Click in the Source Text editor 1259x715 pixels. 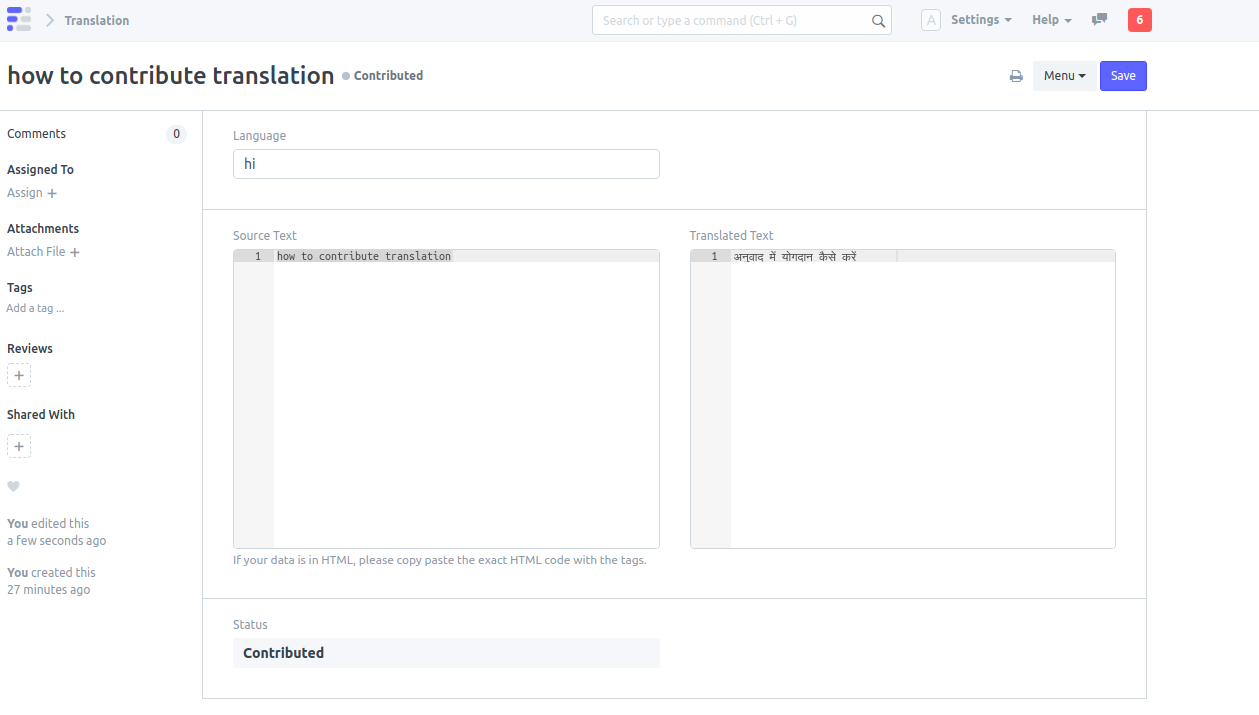[x=466, y=400]
